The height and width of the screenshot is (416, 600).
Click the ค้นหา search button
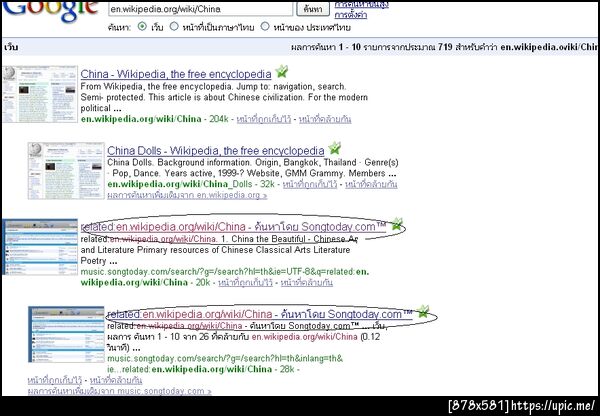pyautogui.click(x=313, y=9)
